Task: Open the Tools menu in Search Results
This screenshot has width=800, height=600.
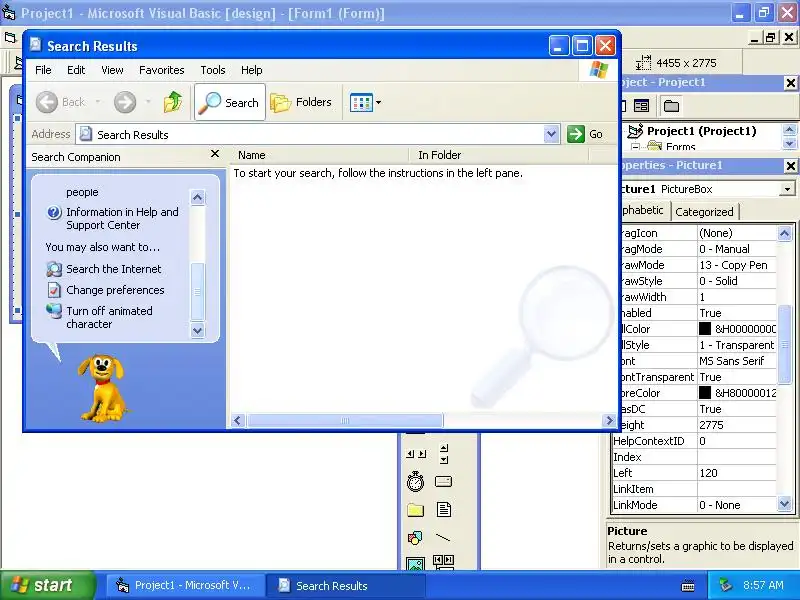Action: point(213,70)
